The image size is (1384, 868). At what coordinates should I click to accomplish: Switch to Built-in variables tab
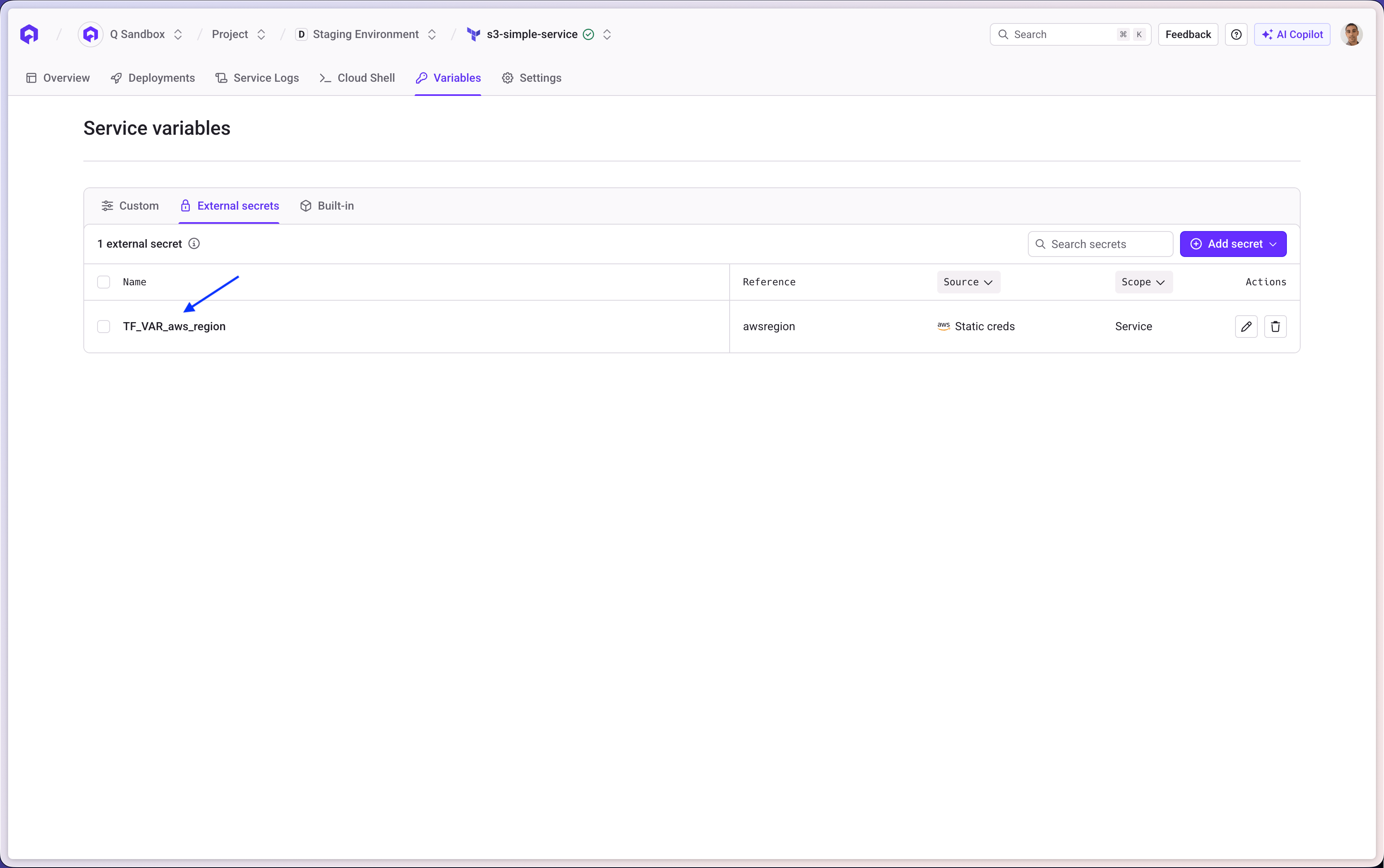point(327,206)
